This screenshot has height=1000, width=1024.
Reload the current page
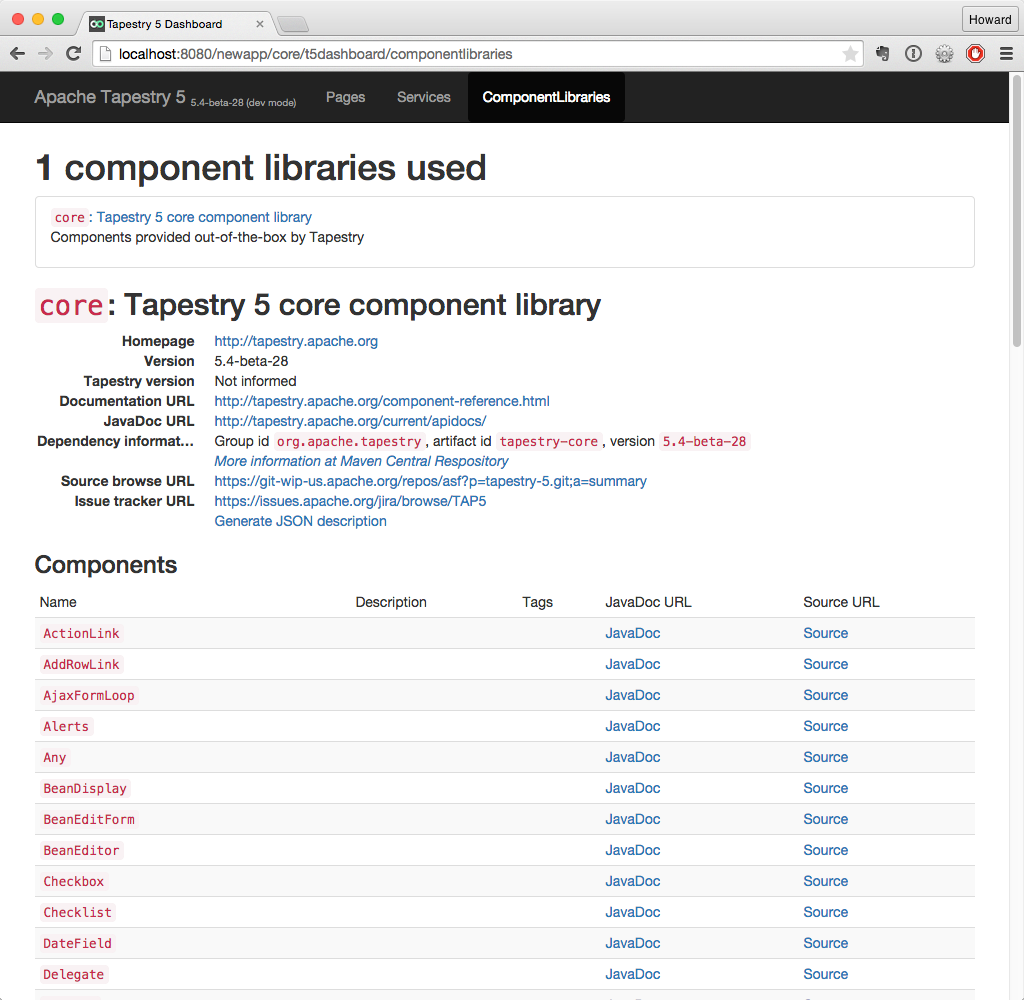click(73, 54)
